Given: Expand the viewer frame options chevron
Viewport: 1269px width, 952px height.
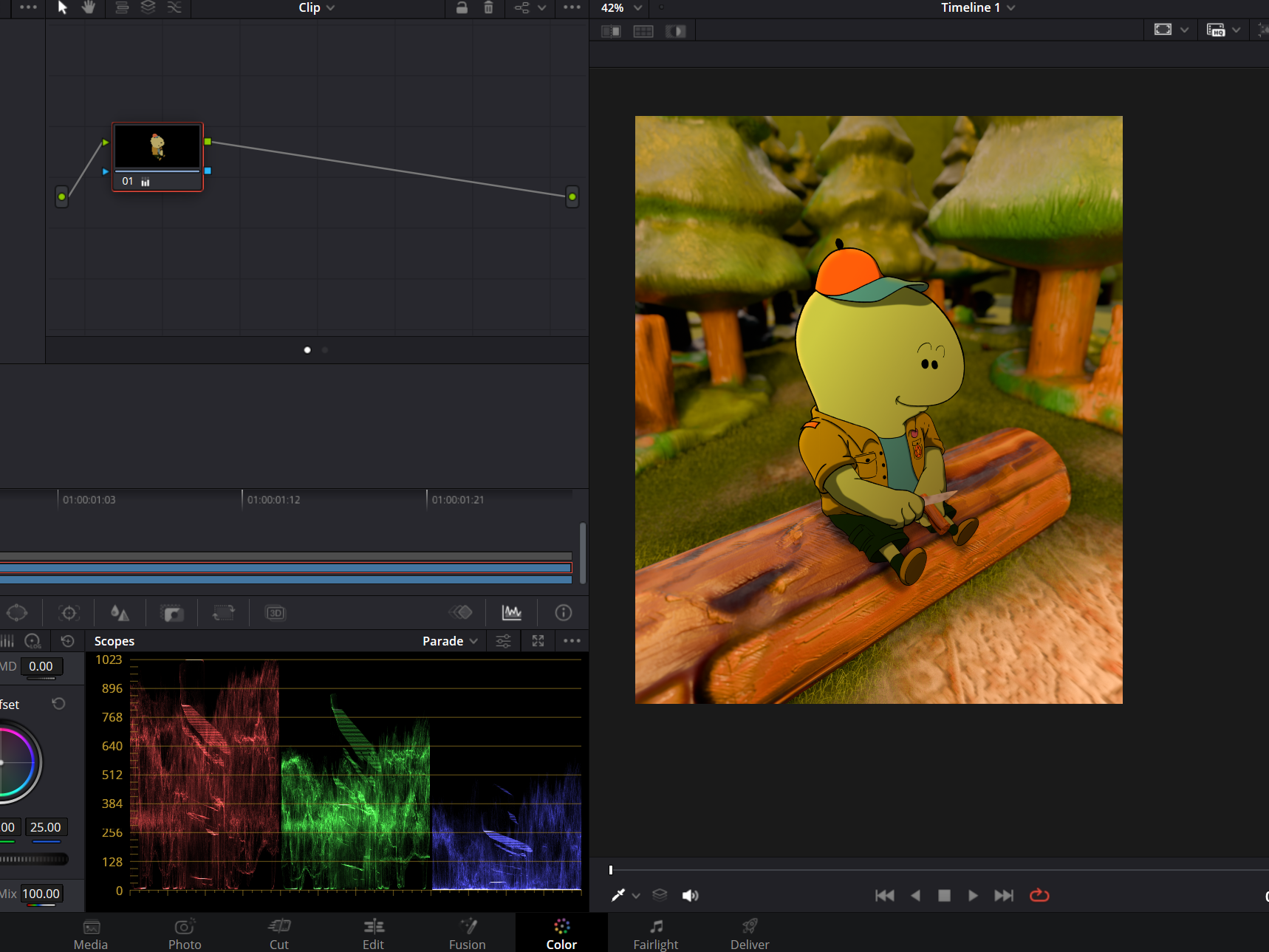Looking at the screenshot, I should tap(1185, 30).
